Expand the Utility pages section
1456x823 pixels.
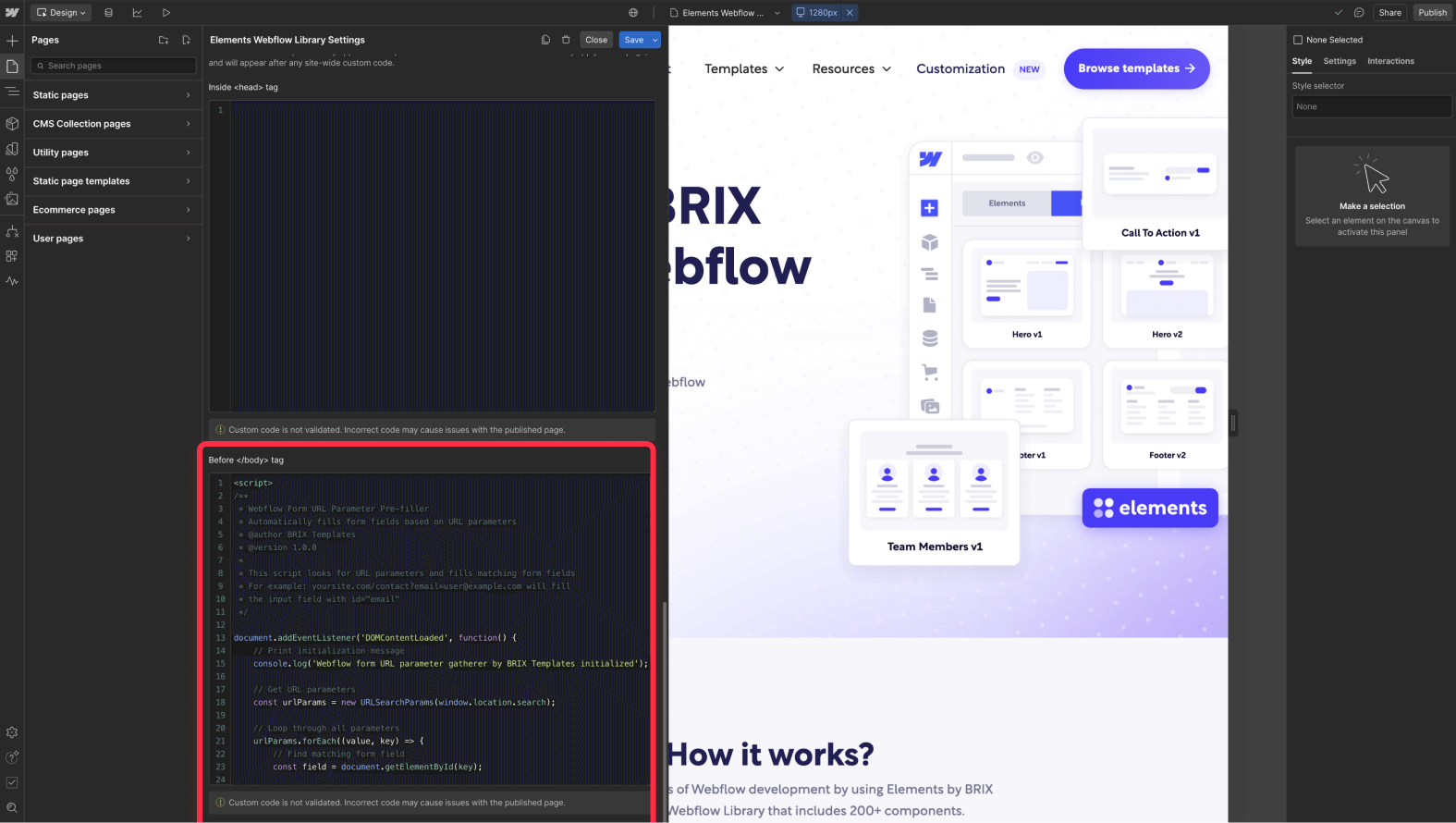coord(112,153)
